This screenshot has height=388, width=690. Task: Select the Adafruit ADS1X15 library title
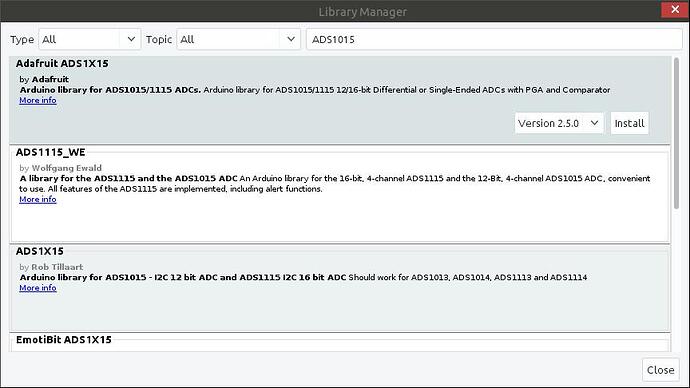62,63
